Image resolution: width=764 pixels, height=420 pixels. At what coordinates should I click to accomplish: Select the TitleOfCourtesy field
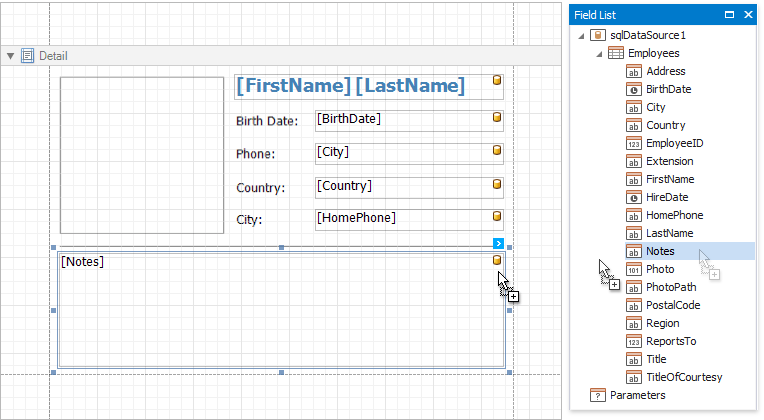click(684, 377)
